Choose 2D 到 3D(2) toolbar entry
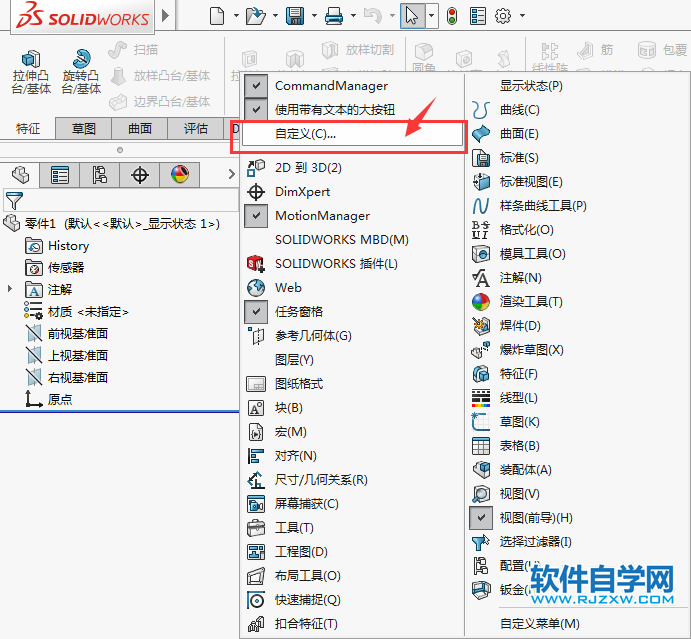691x639 pixels. (352, 168)
